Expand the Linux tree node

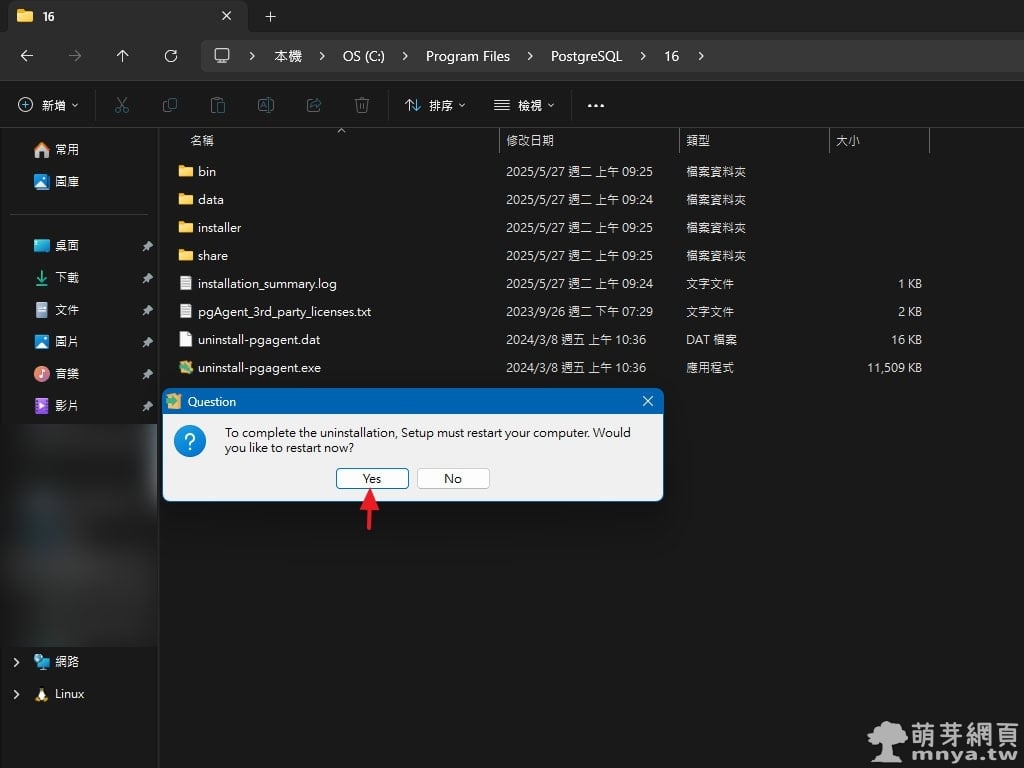coord(16,694)
